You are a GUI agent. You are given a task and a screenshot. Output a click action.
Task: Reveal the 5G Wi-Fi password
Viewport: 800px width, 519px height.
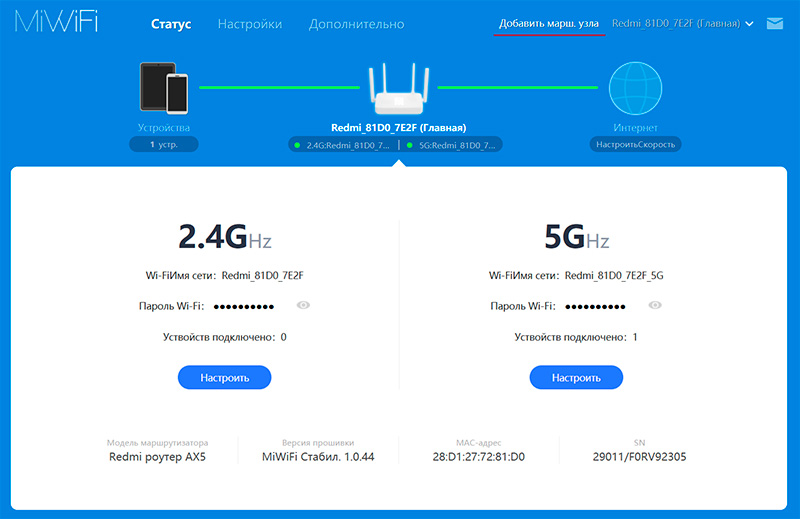point(655,305)
